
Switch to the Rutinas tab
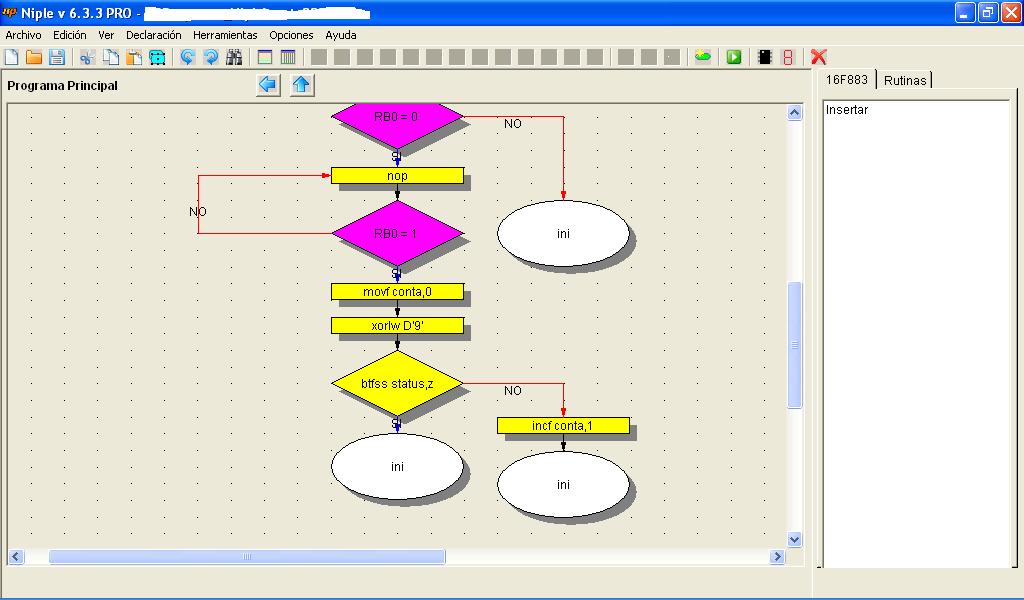905,80
